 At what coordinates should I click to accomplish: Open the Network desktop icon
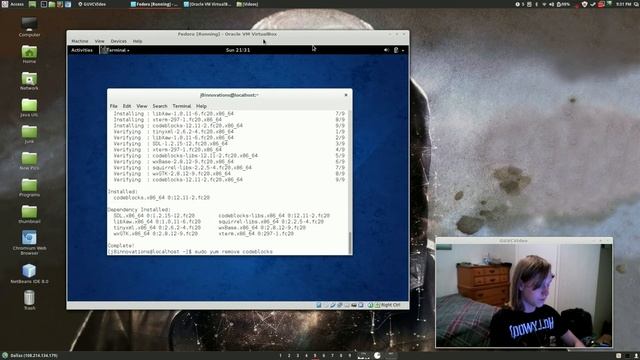tap(29, 81)
